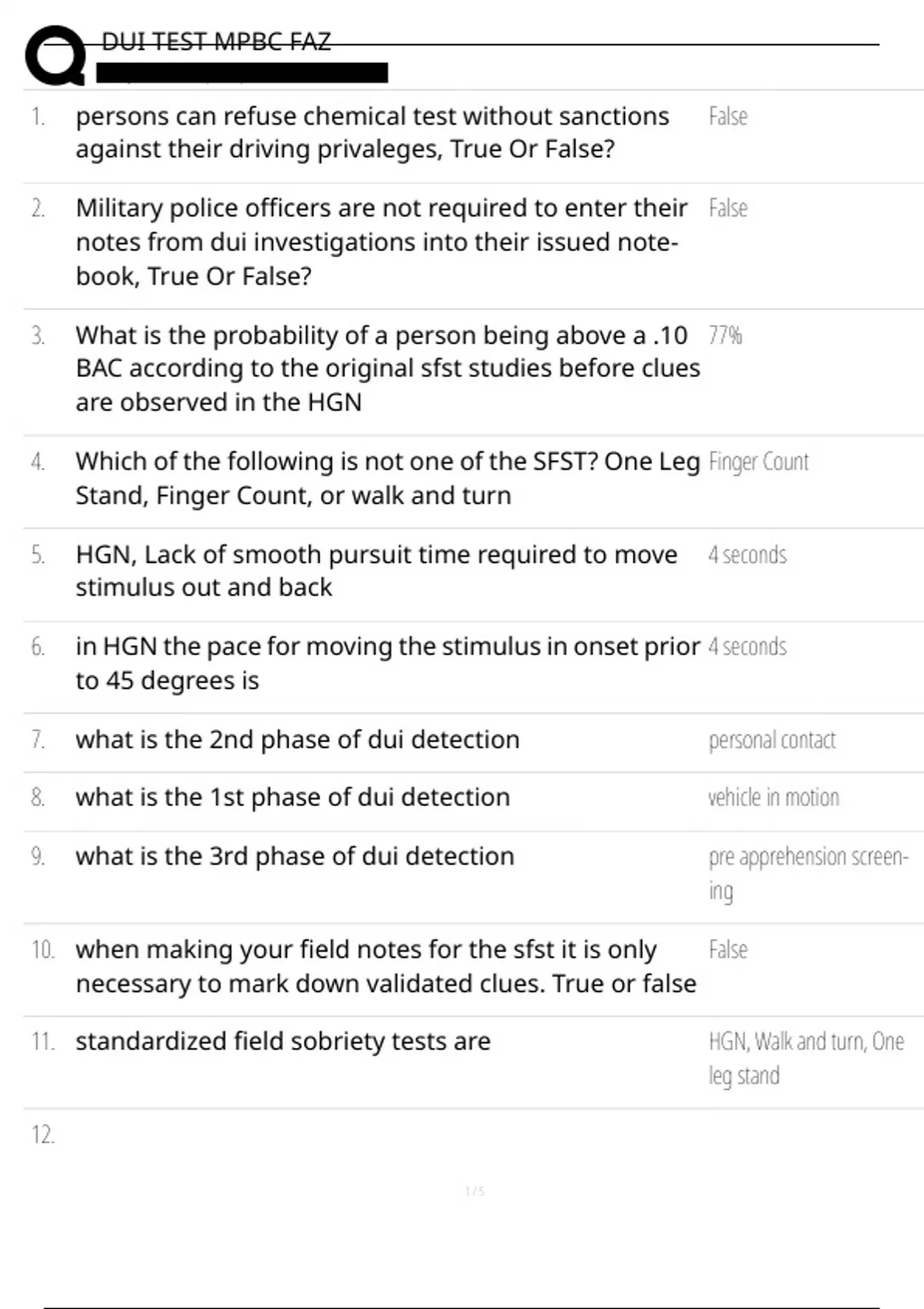Viewport: 924px width, 1309px height.
Task: Select the military police officers notebook question
Action: [381, 242]
